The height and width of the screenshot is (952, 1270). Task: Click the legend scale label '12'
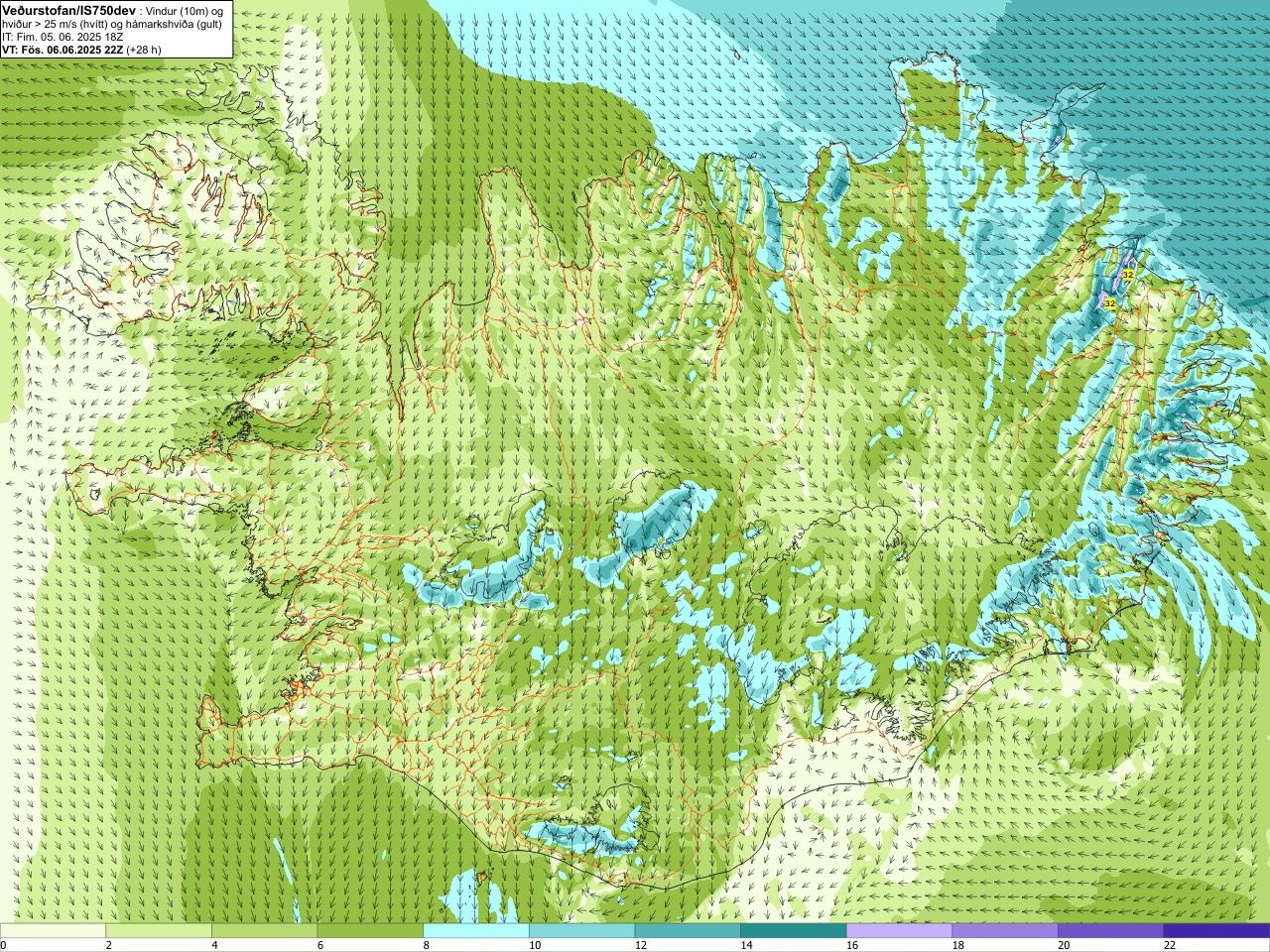641,945
